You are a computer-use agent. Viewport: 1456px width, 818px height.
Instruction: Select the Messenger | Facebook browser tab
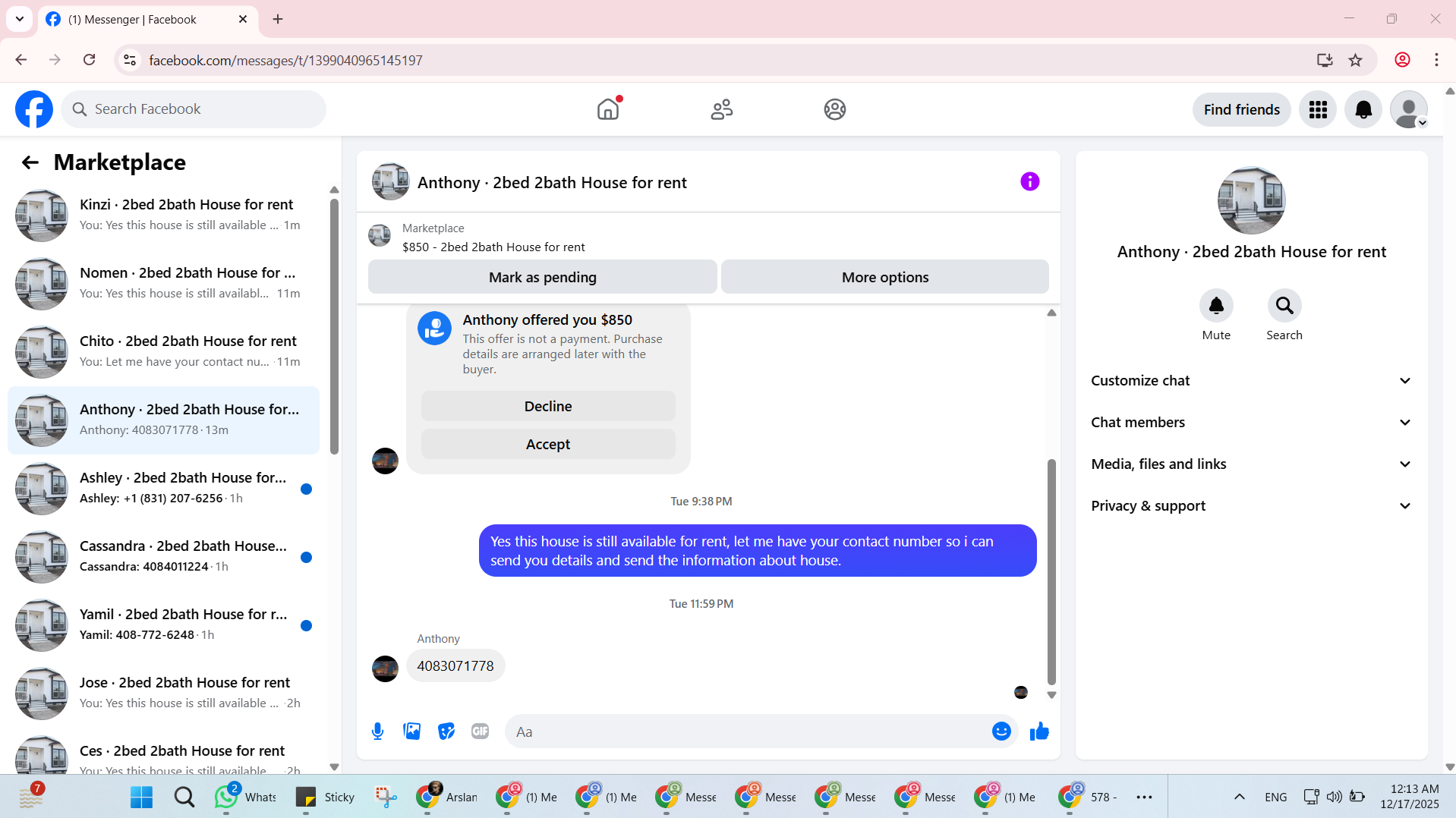coord(148,19)
